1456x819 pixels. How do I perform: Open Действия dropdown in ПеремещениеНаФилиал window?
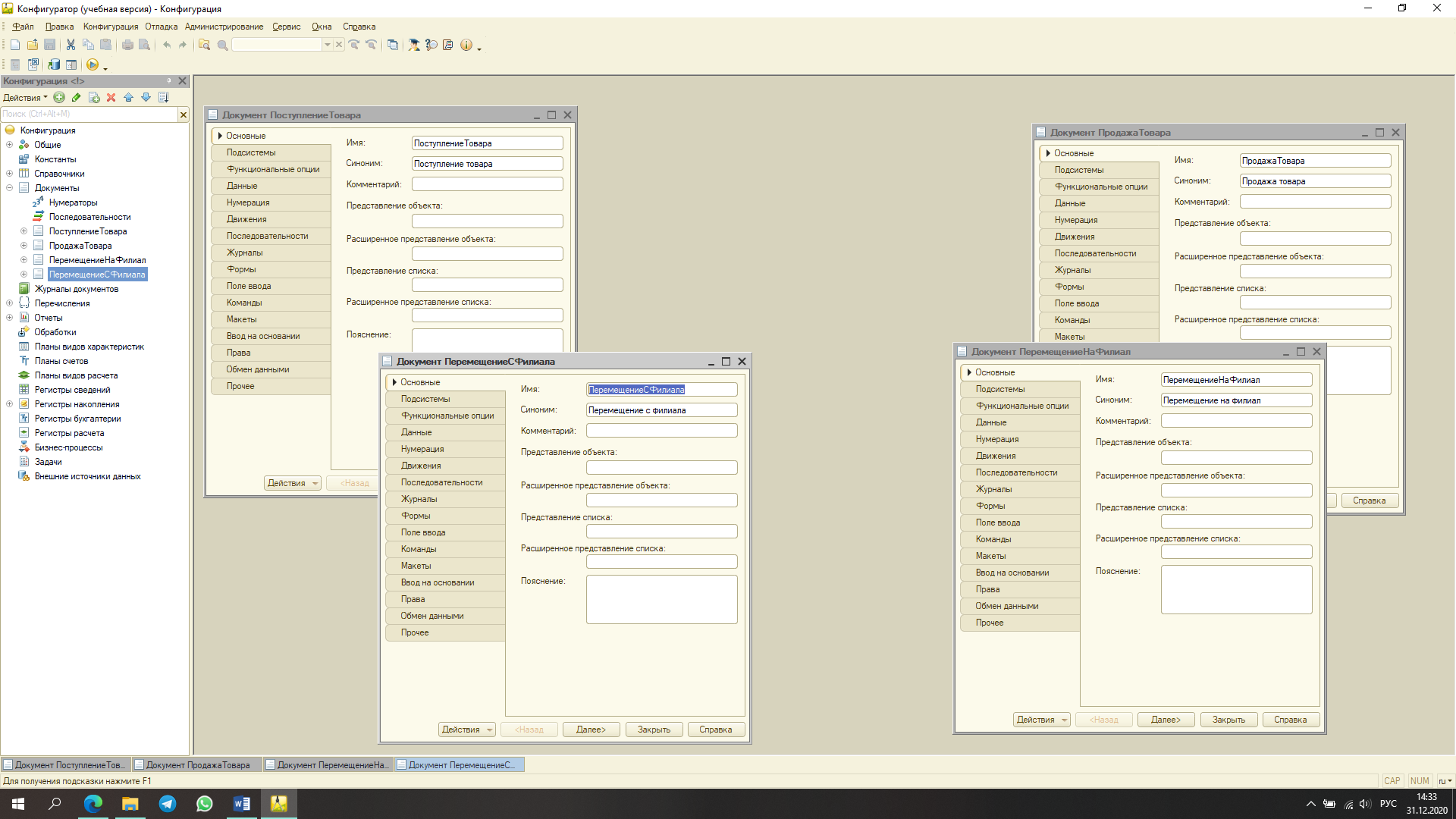tap(1041, 720)
